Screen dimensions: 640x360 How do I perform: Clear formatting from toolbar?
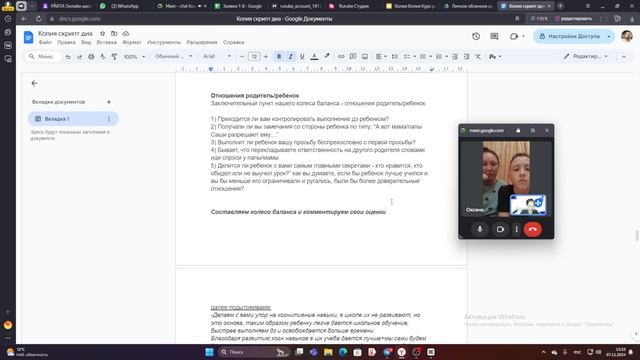pos(478,56)
